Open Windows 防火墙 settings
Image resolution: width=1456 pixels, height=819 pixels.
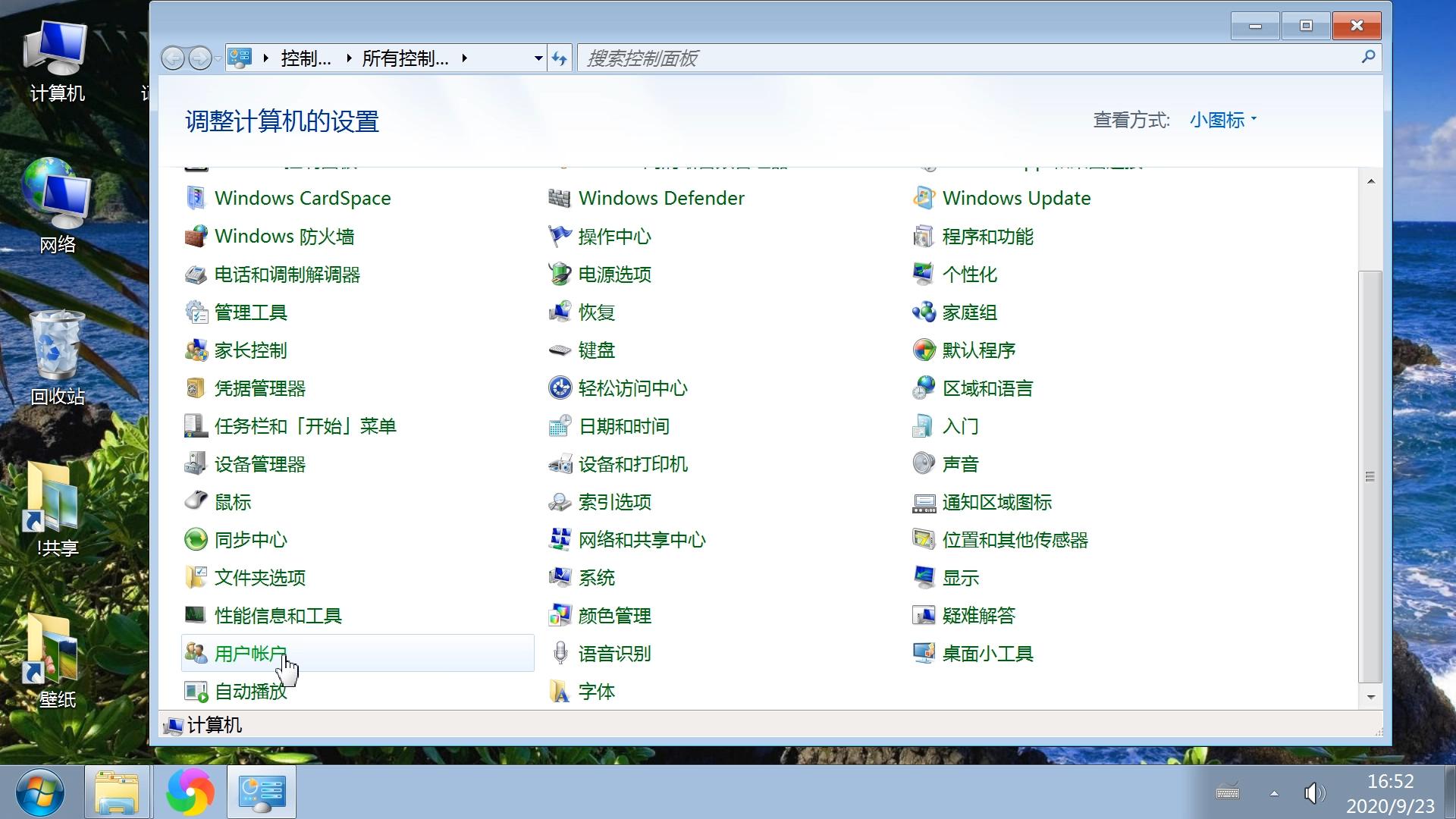coord(284,236)
